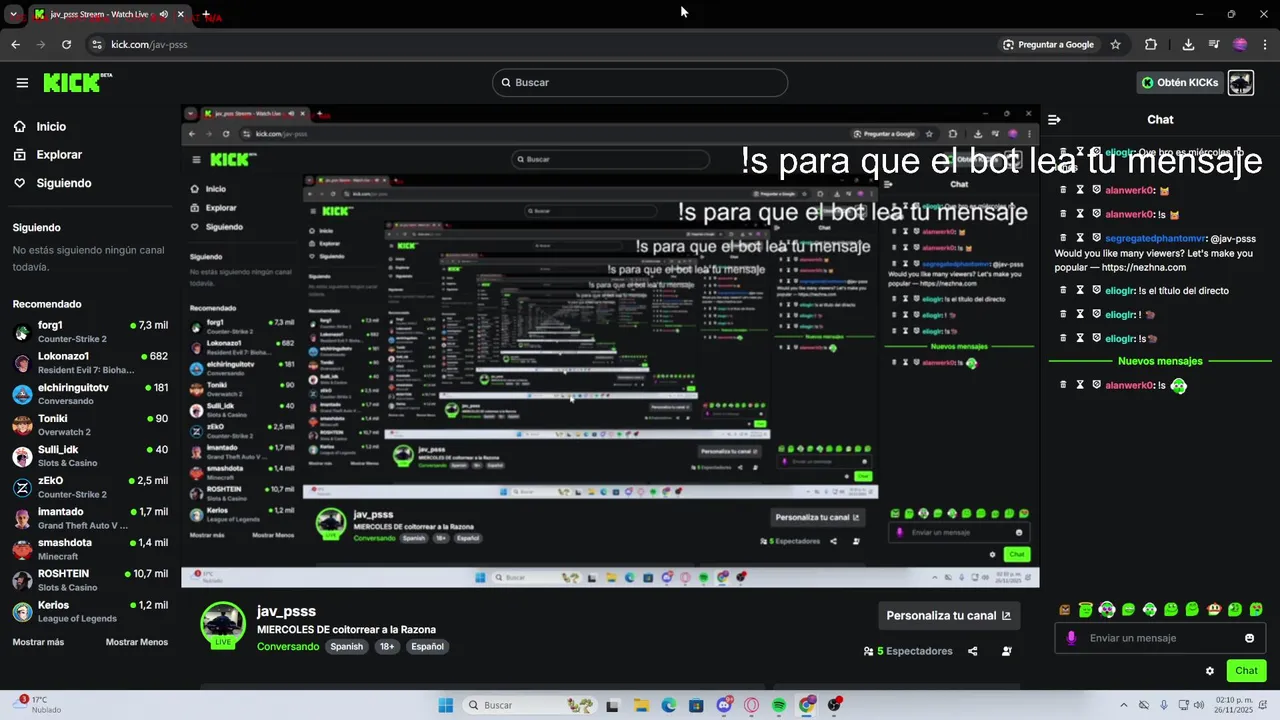The image size is (1280, 720).
Task: Click the purple microphone in chat input
Action: (x=1071, y=638)
